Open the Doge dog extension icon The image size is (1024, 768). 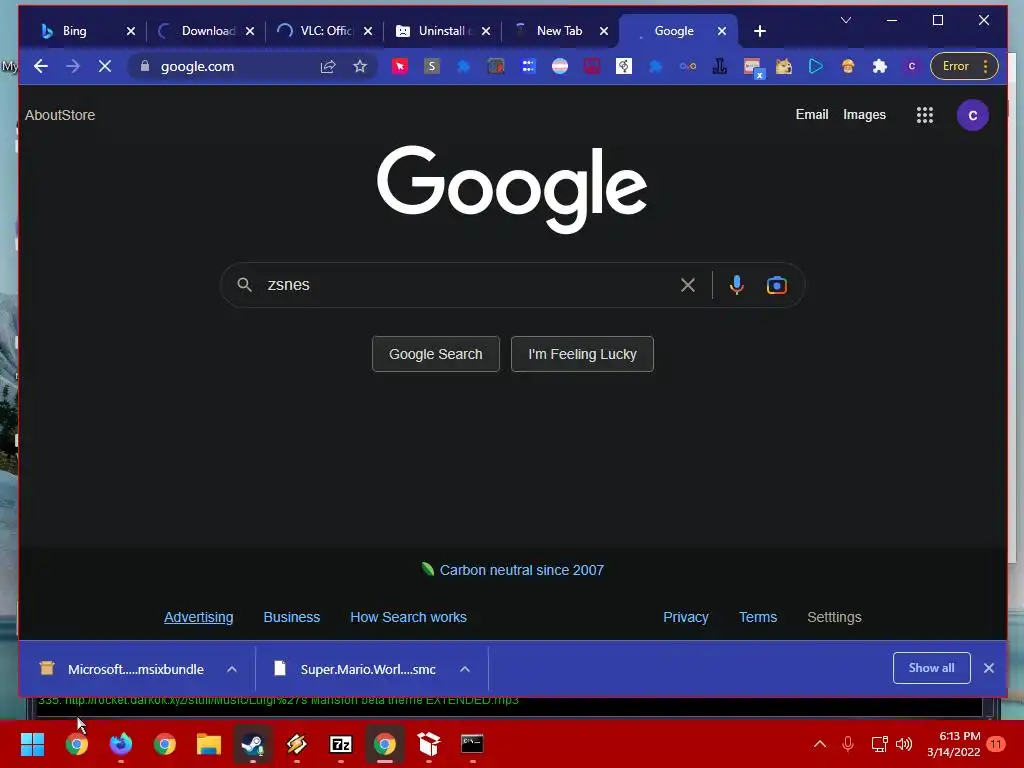tap(784, 66)
